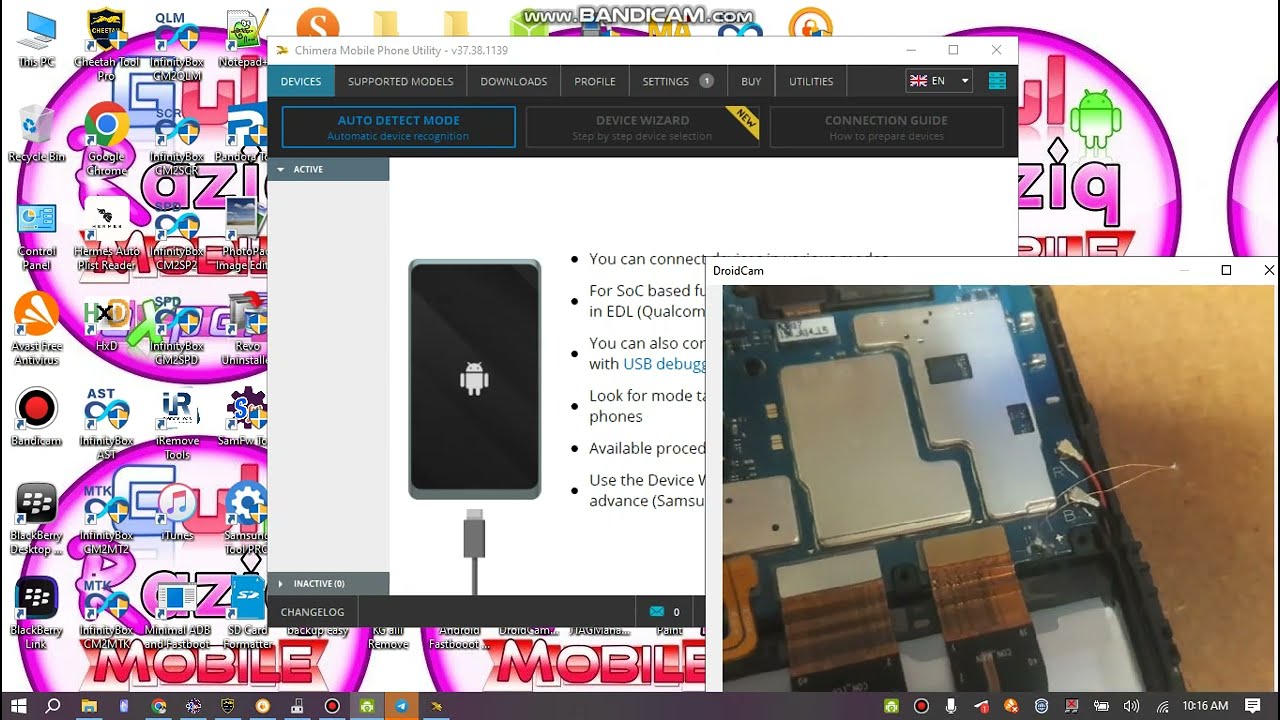Open the CONNECTION GUIDE button
This screenshot has width=1280, height=720.
coord(886,127)
